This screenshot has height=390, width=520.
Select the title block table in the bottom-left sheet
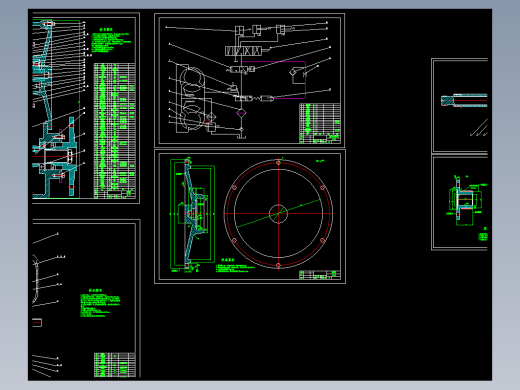(115, 365)
